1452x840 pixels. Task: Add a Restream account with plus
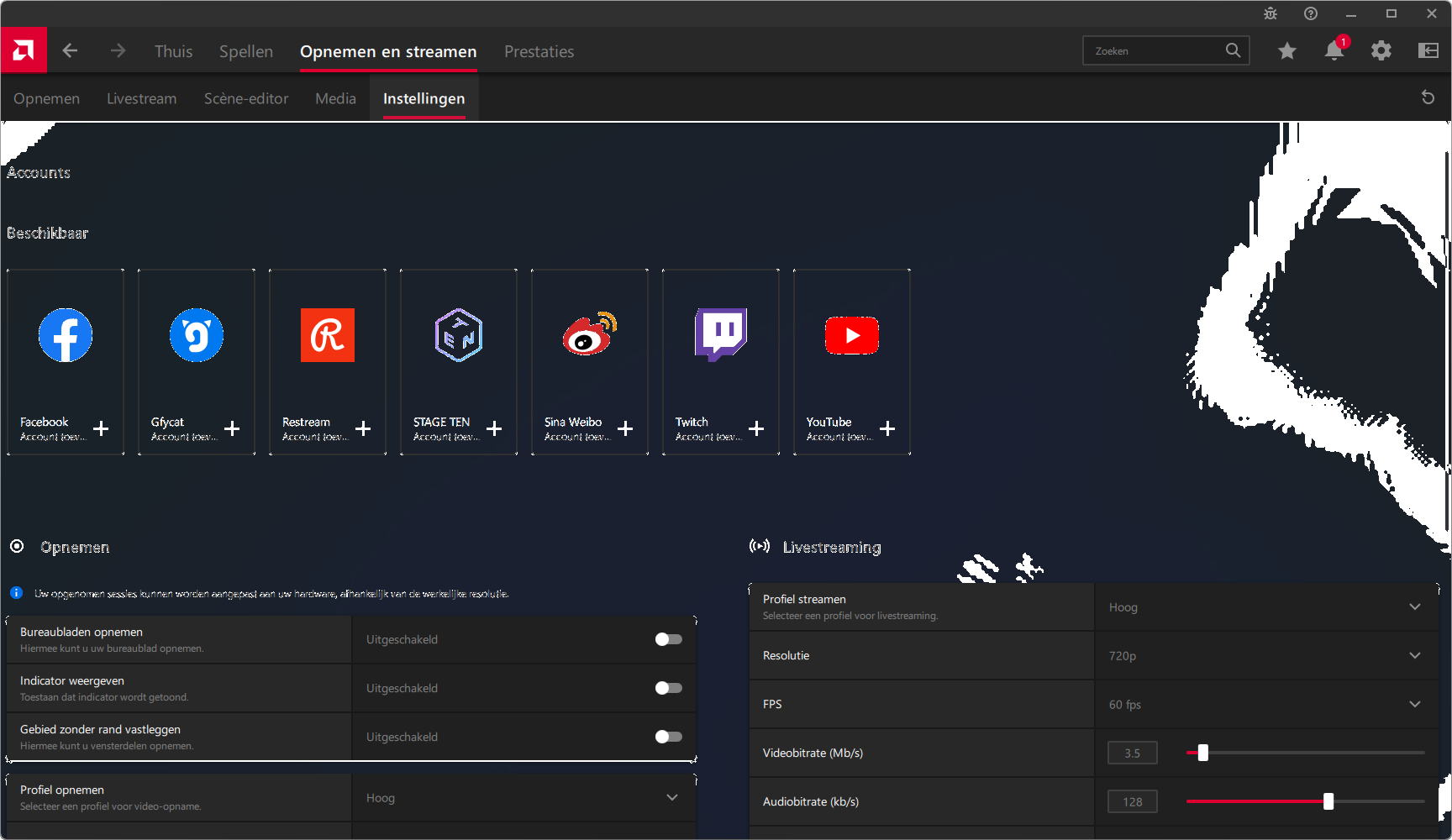pos(363,428)
